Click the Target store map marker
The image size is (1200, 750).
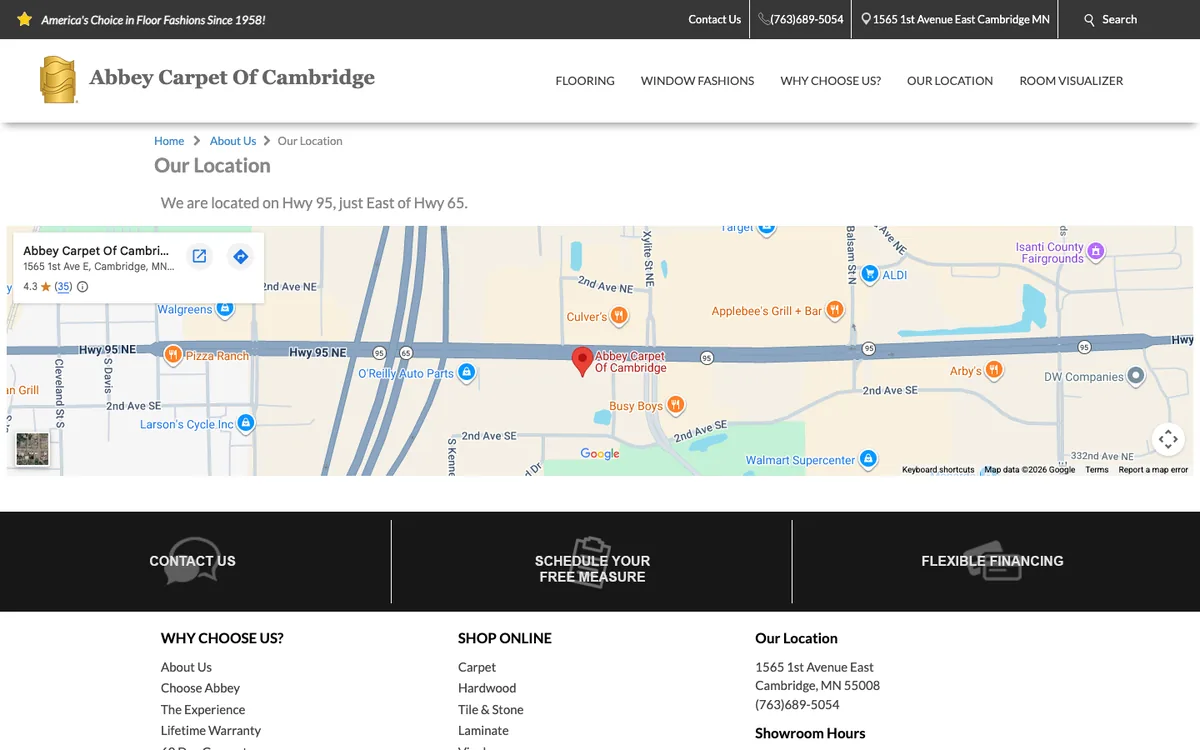tap(766, 229)
